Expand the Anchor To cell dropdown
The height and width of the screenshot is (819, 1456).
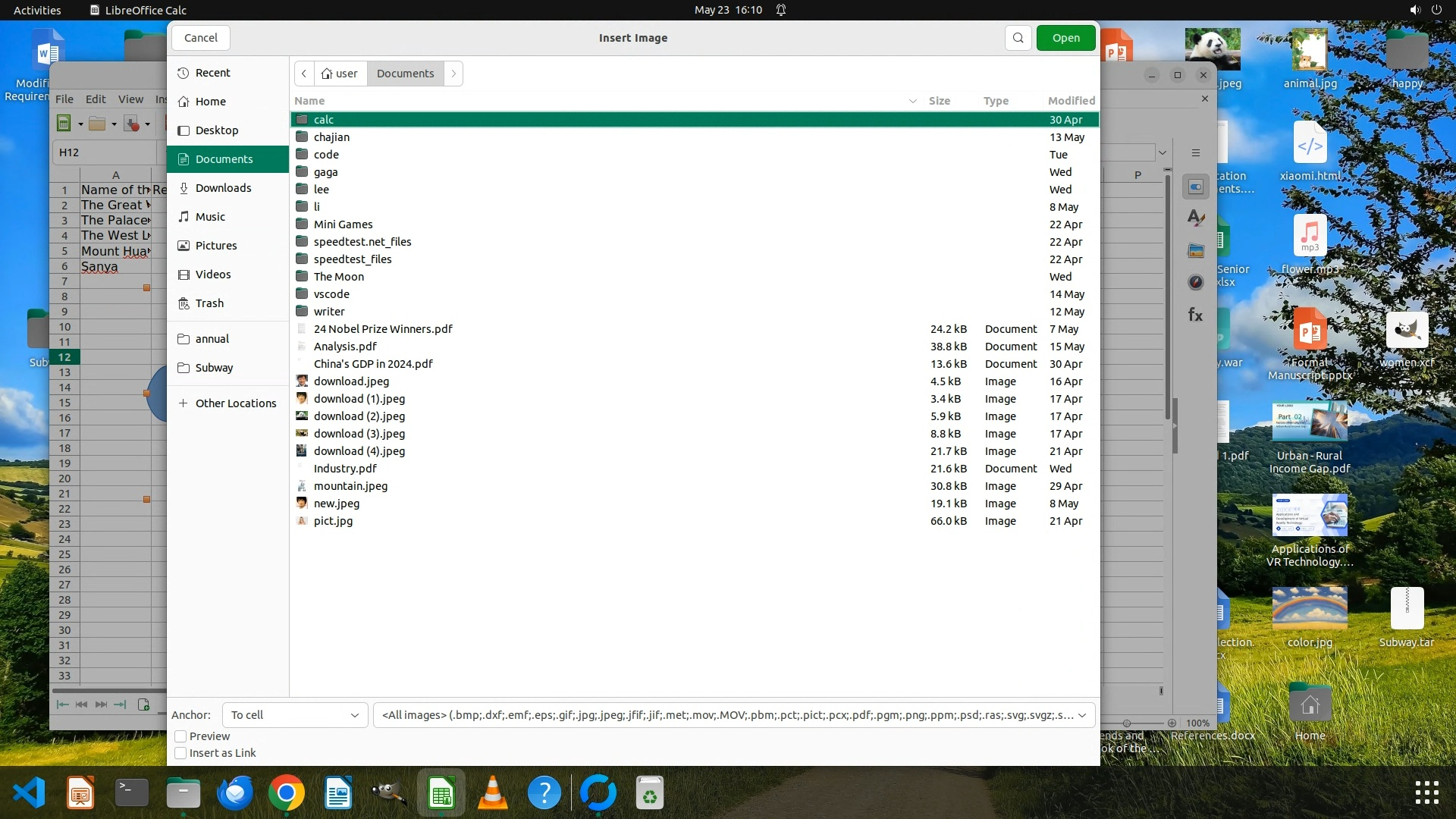(294, 715)
